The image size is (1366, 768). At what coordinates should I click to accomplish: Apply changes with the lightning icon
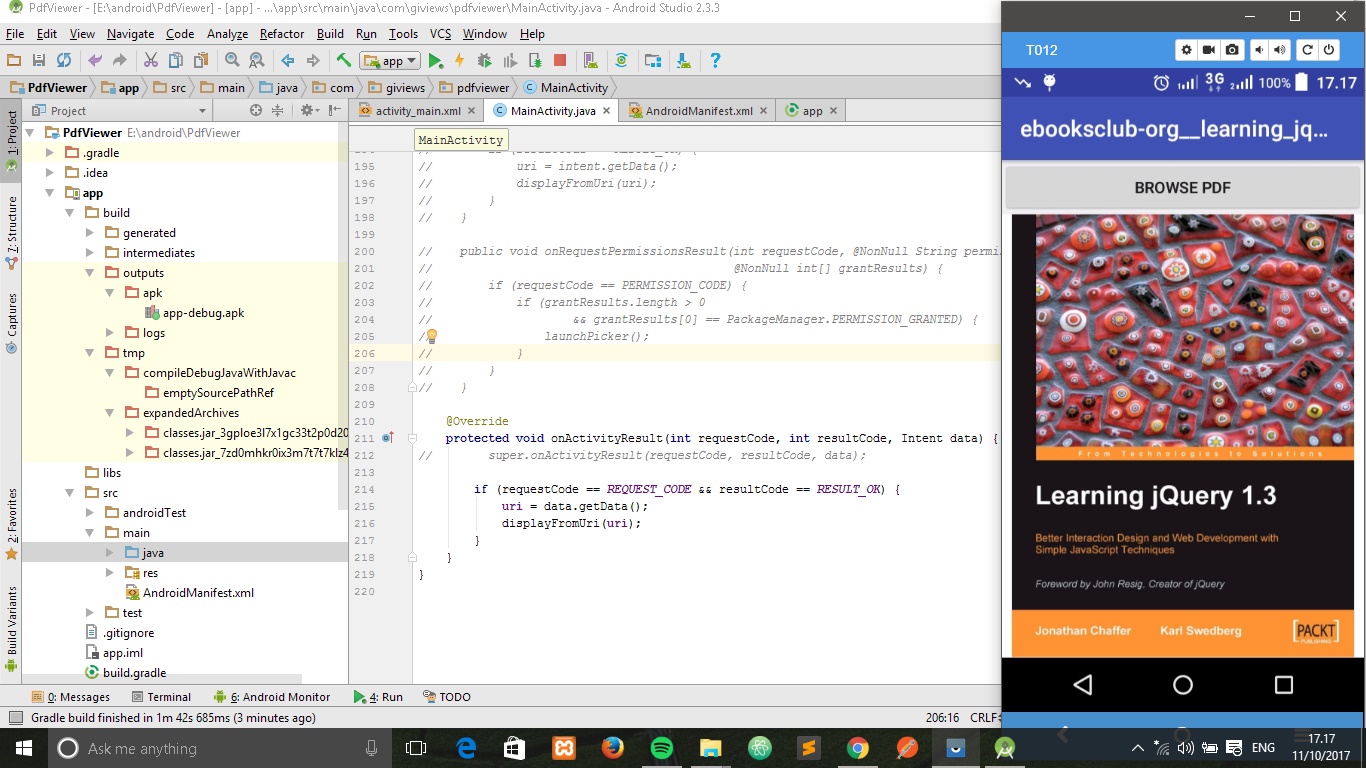pos(460,60)
